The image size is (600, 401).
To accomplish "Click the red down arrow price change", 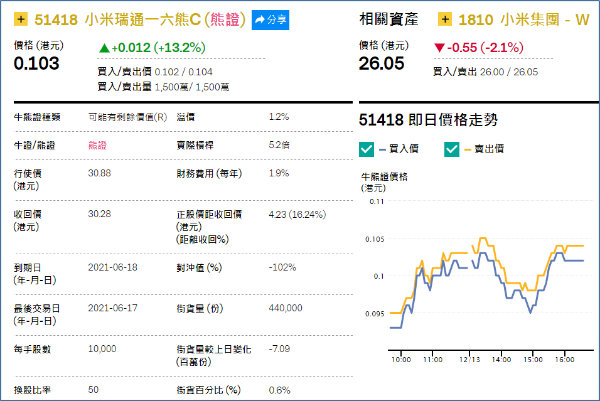I will point(439,48).
